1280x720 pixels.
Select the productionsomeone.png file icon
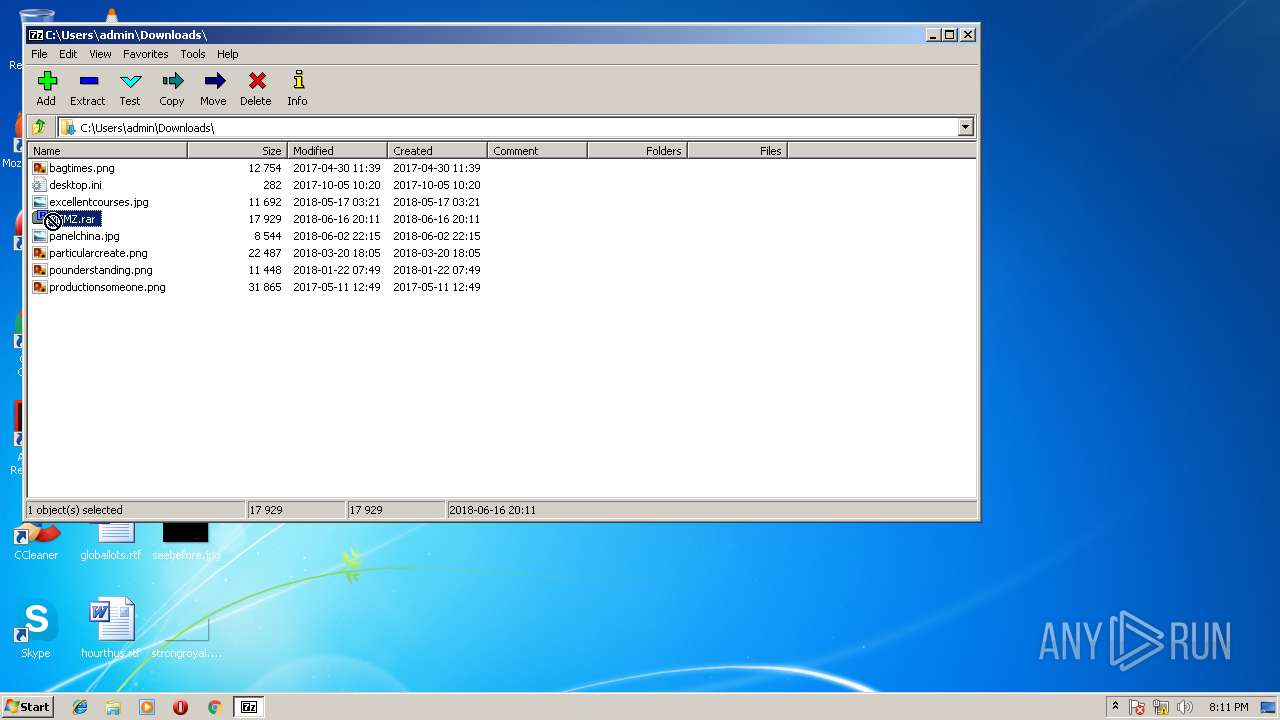pos(40,287)
